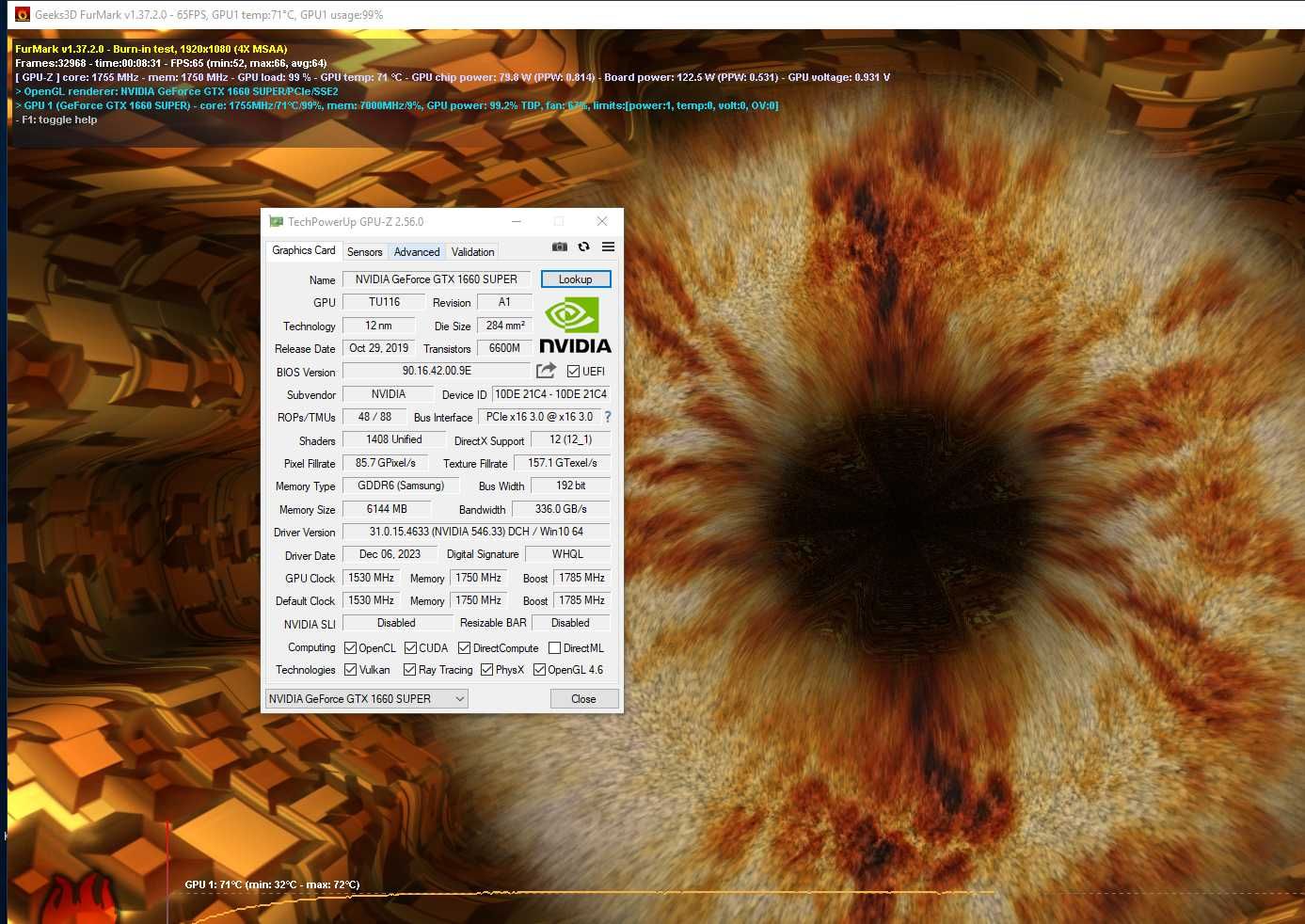Screen dimensions: 1305x924
Task: Toggle the OpenCL checkbox
Action: (350, 648)
